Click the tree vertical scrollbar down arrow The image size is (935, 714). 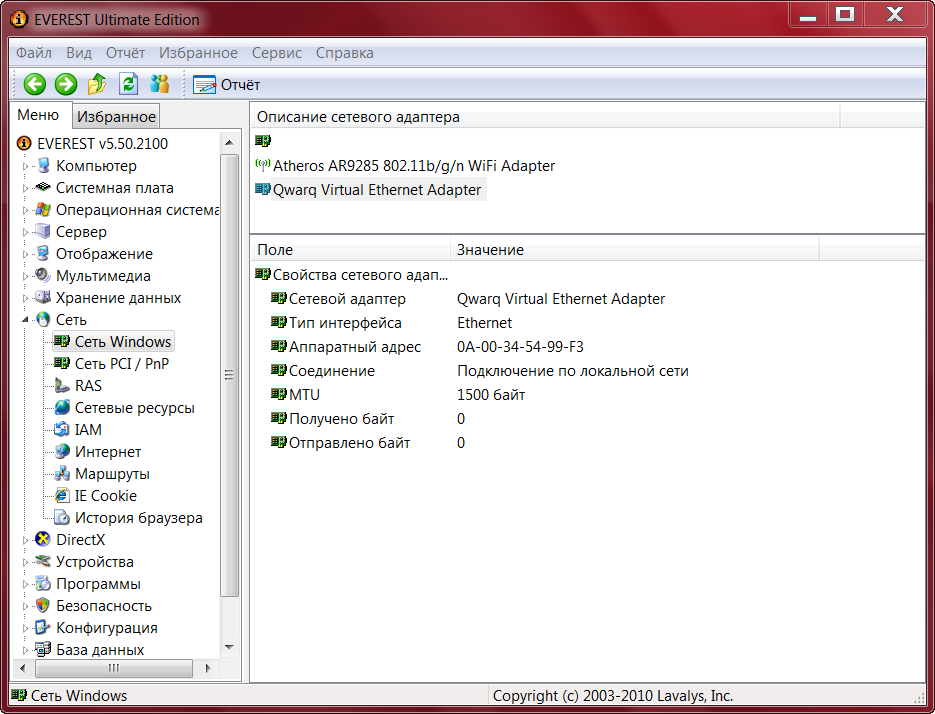tap(230, 648)
